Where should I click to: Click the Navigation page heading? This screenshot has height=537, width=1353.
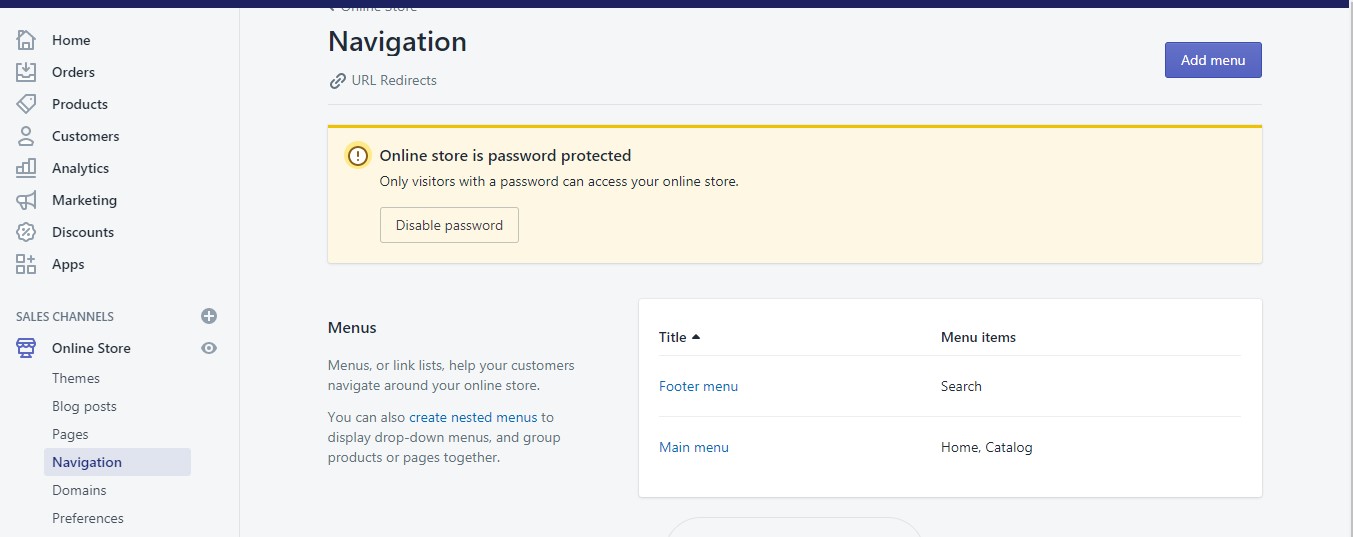(397, 42)
